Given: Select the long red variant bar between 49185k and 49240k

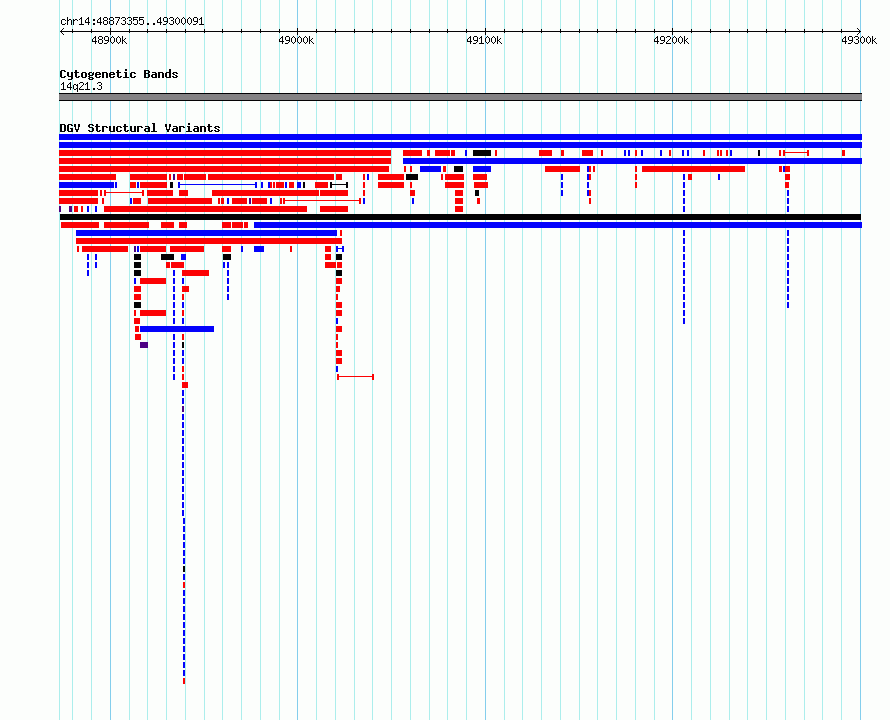Looking at the screenshot, I should pyautogui.click(x=693, y=169).
